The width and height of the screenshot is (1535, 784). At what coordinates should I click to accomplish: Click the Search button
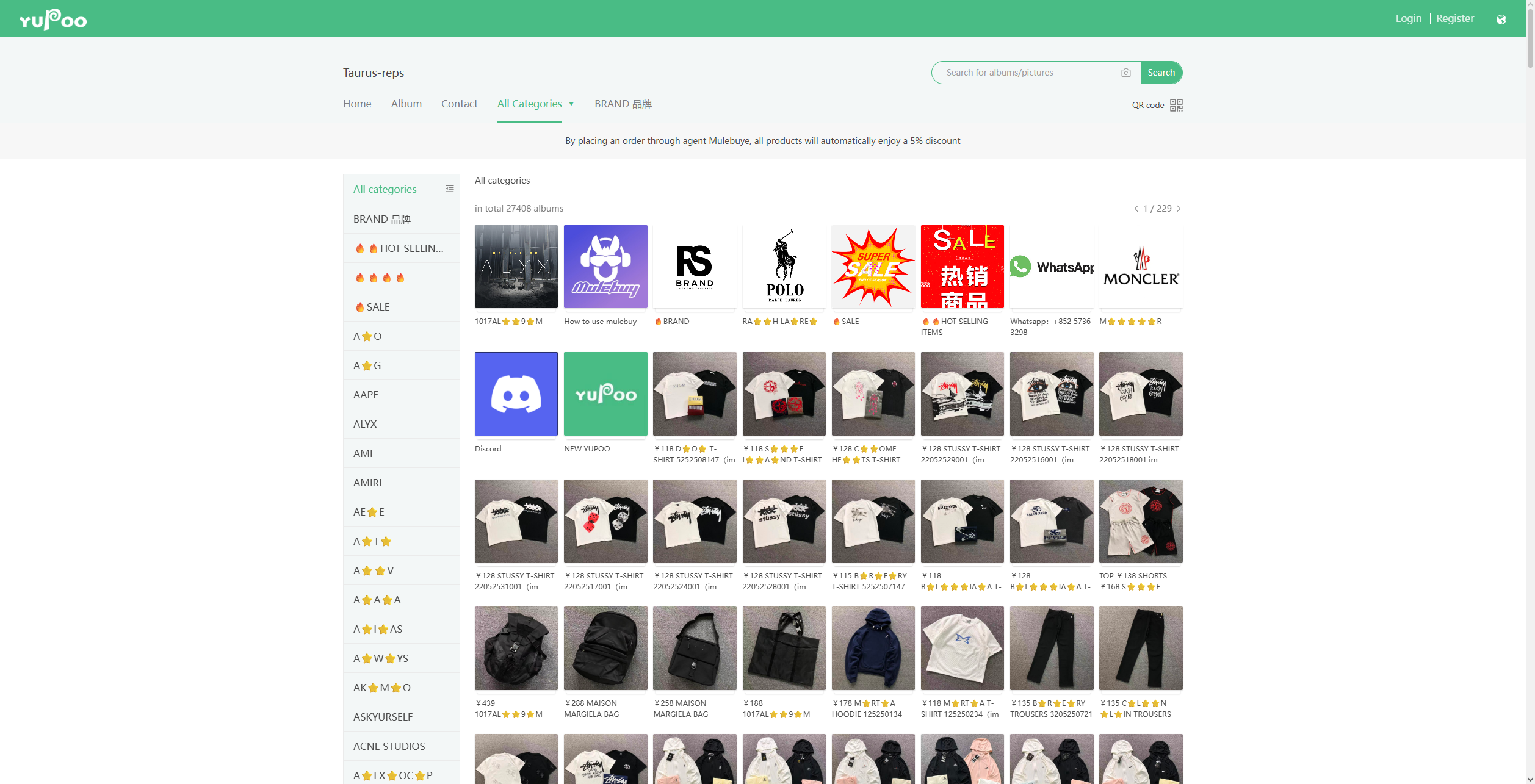click(1161, 73)
